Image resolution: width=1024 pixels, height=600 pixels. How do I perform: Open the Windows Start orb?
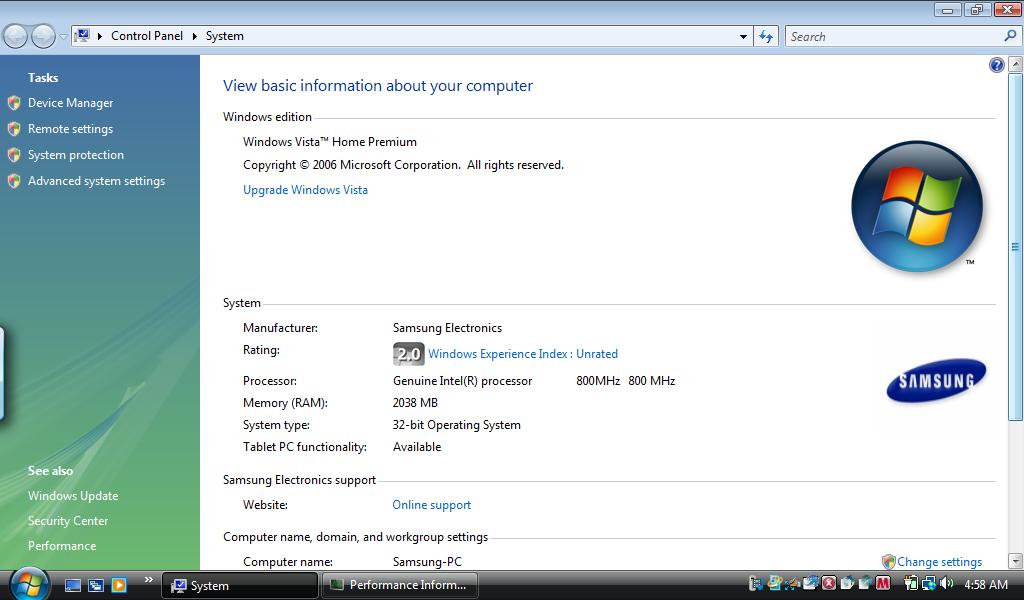point(29,584)
